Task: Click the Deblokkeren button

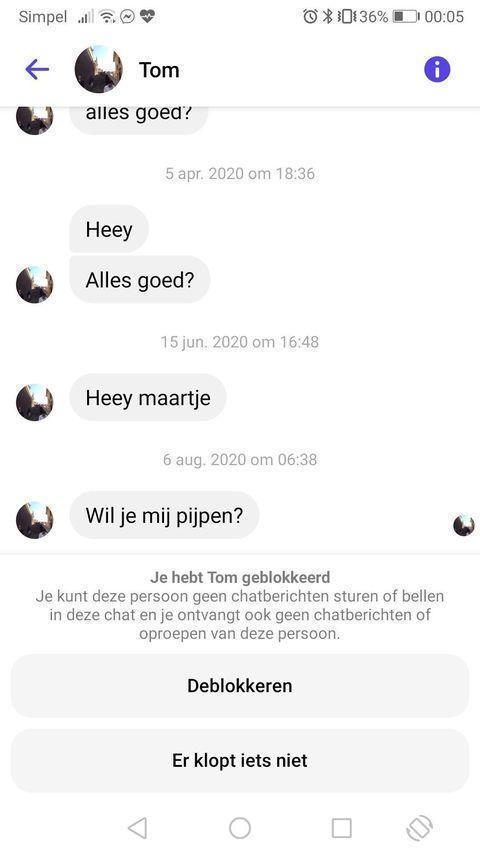Action: pos(240,685)
